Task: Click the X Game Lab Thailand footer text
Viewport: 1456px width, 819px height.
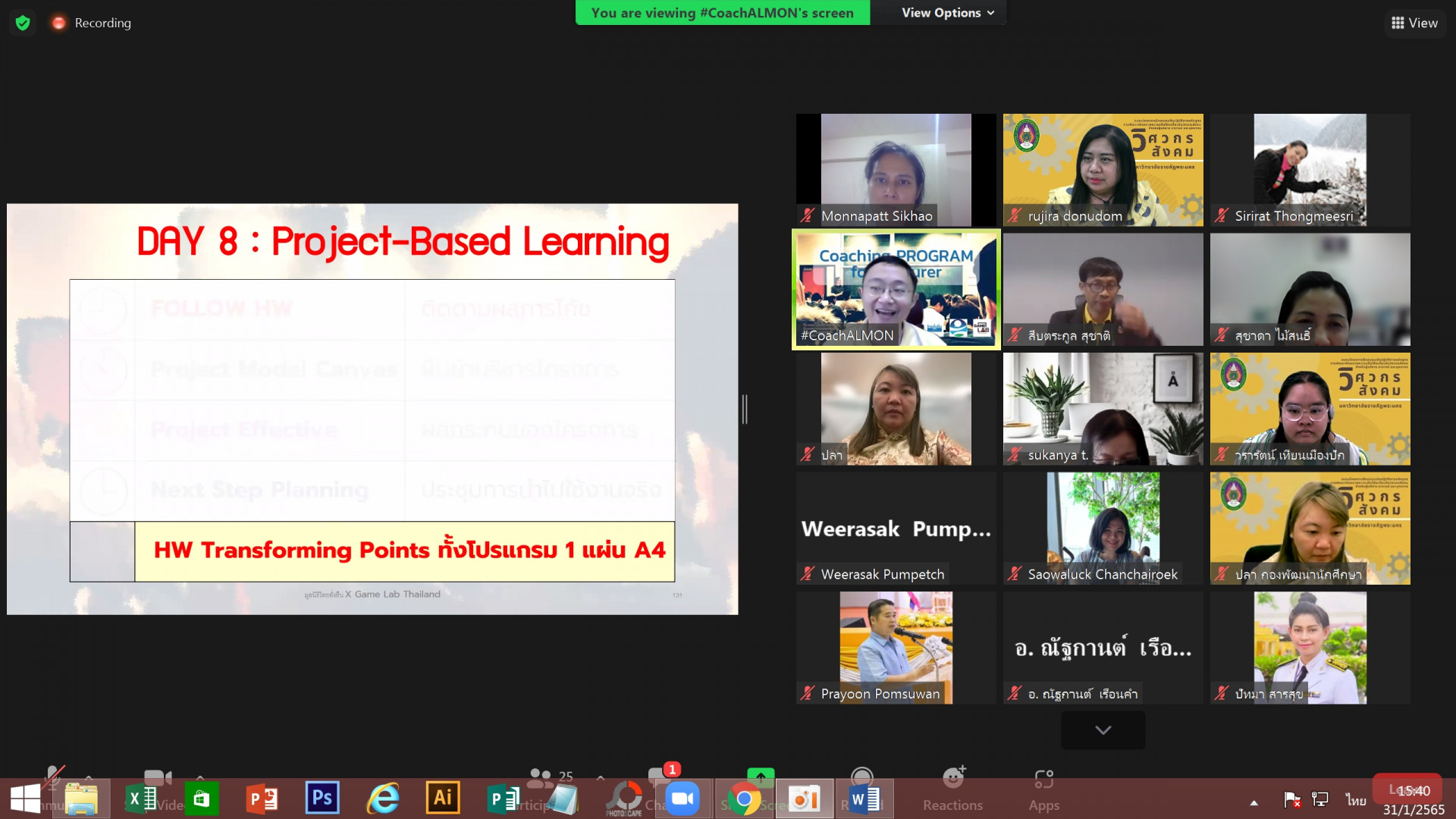Action: [372, 595]
